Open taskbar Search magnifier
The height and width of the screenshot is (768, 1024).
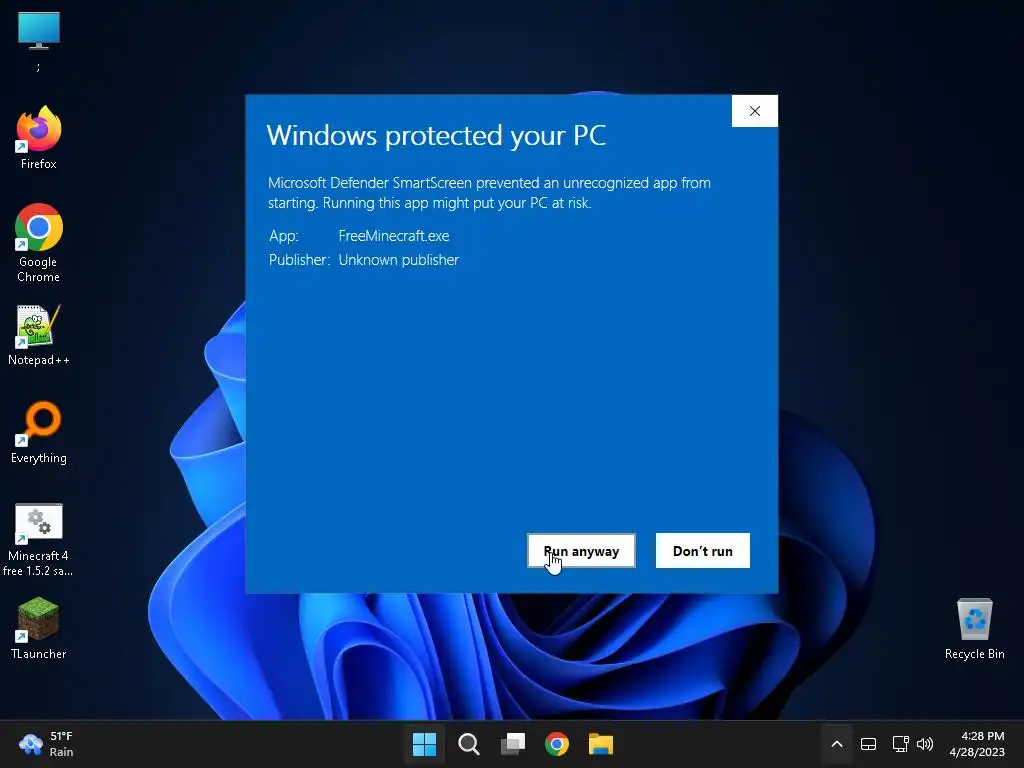468,744
